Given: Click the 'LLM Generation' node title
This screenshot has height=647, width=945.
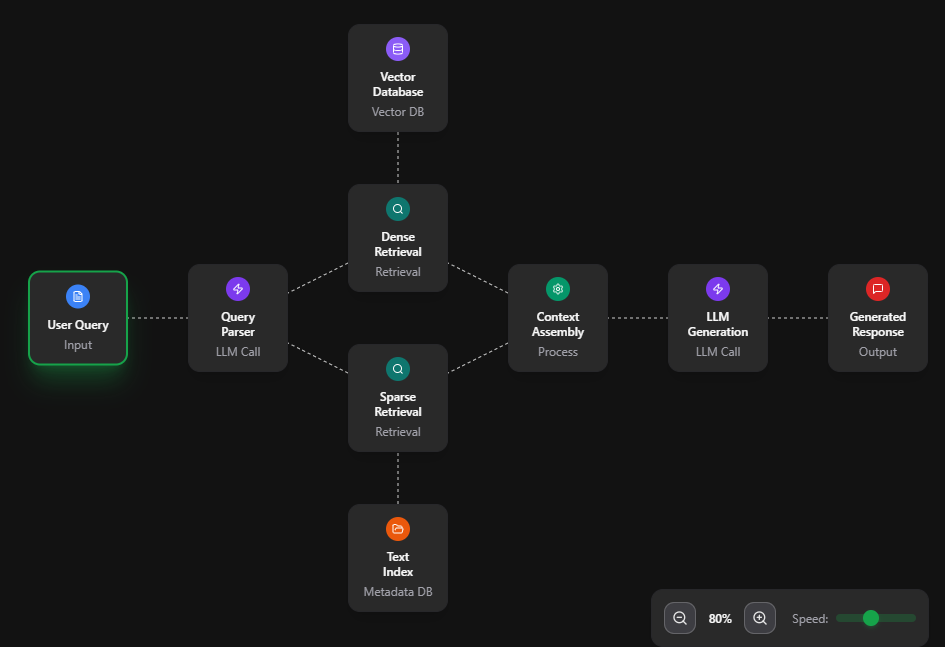Looking at the screenshot, I should tap(718, 324).
